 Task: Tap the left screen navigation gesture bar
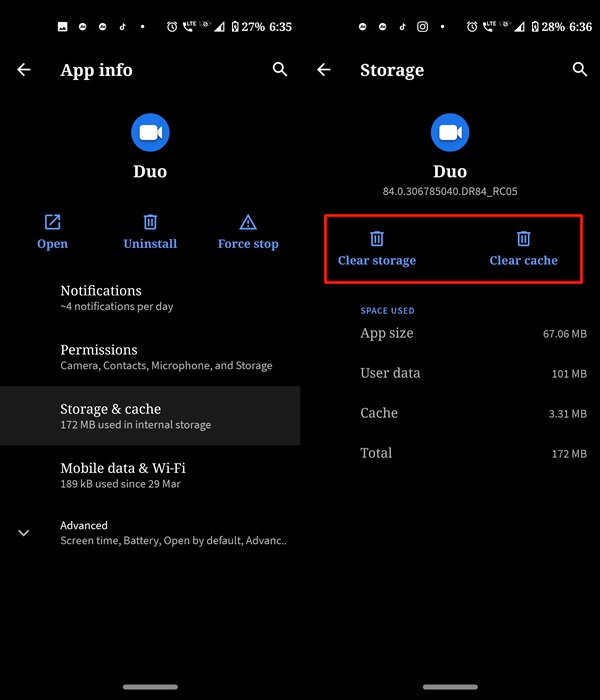(150, 687)
